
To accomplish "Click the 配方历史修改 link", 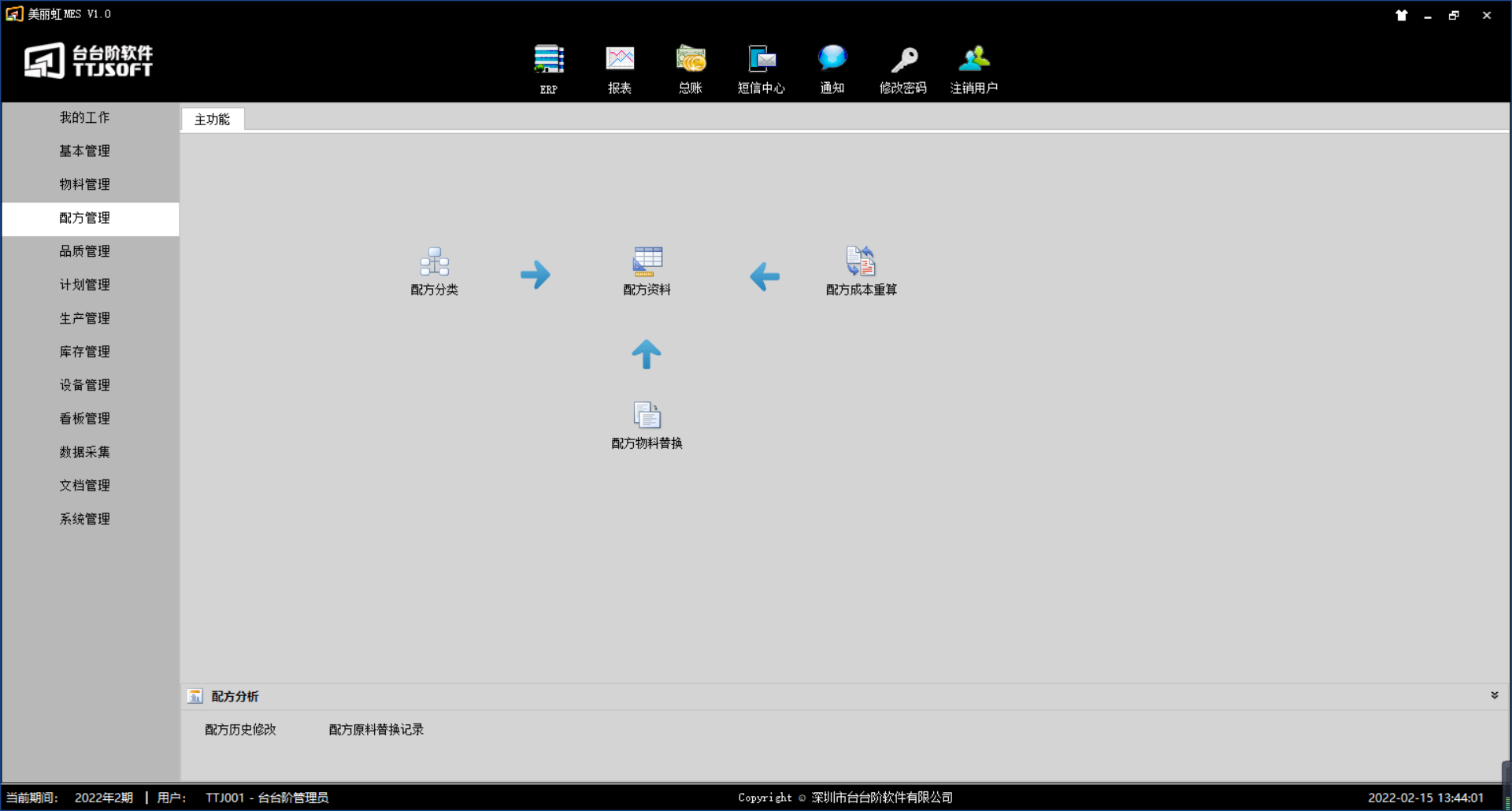I will (240, 730).
